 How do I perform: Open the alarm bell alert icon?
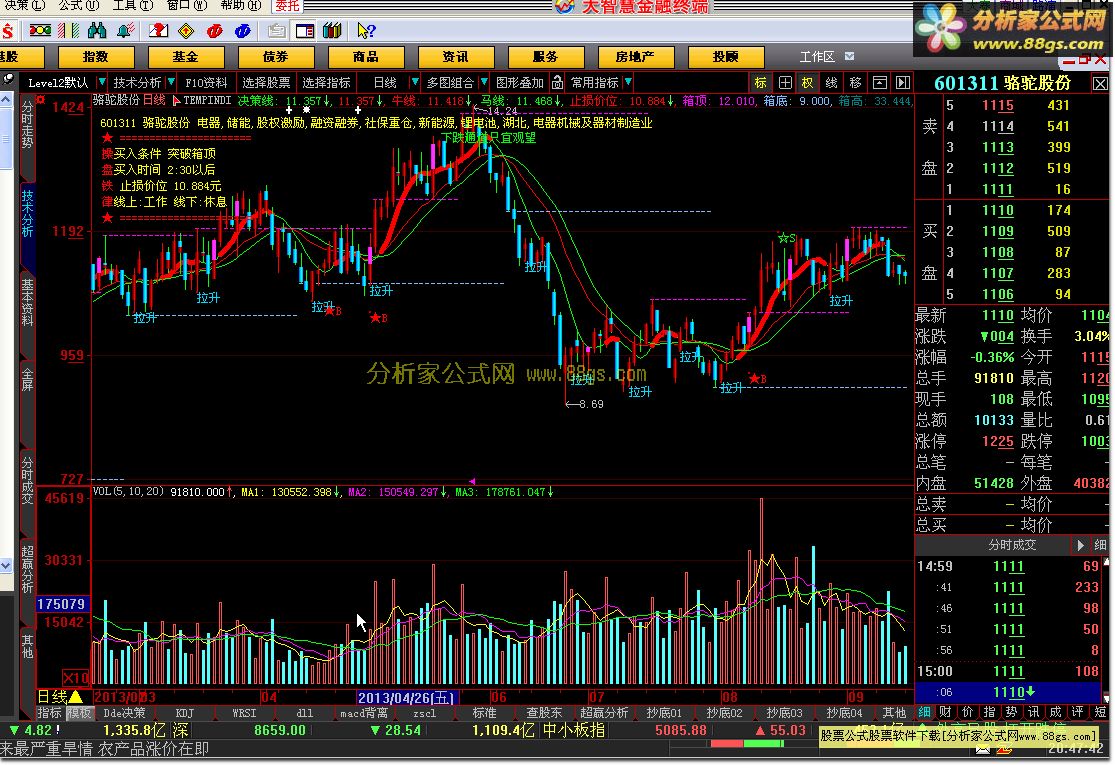126,31
